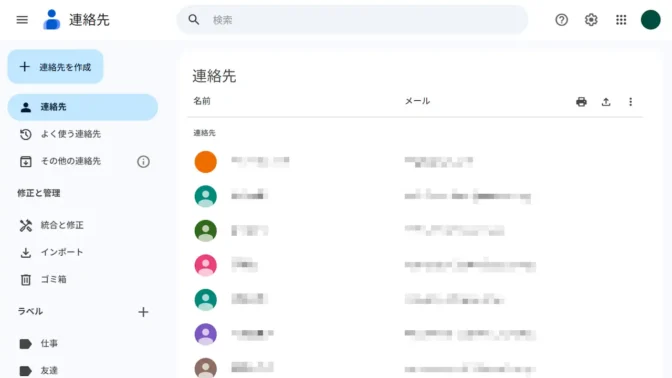Click the tag icon of 友達

click(26, 371)
